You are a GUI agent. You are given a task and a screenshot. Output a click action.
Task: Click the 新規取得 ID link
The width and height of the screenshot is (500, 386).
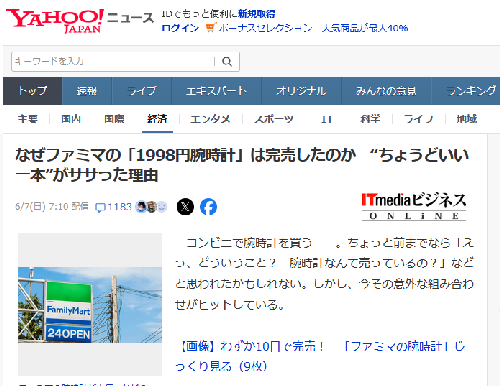pos(257,14)
